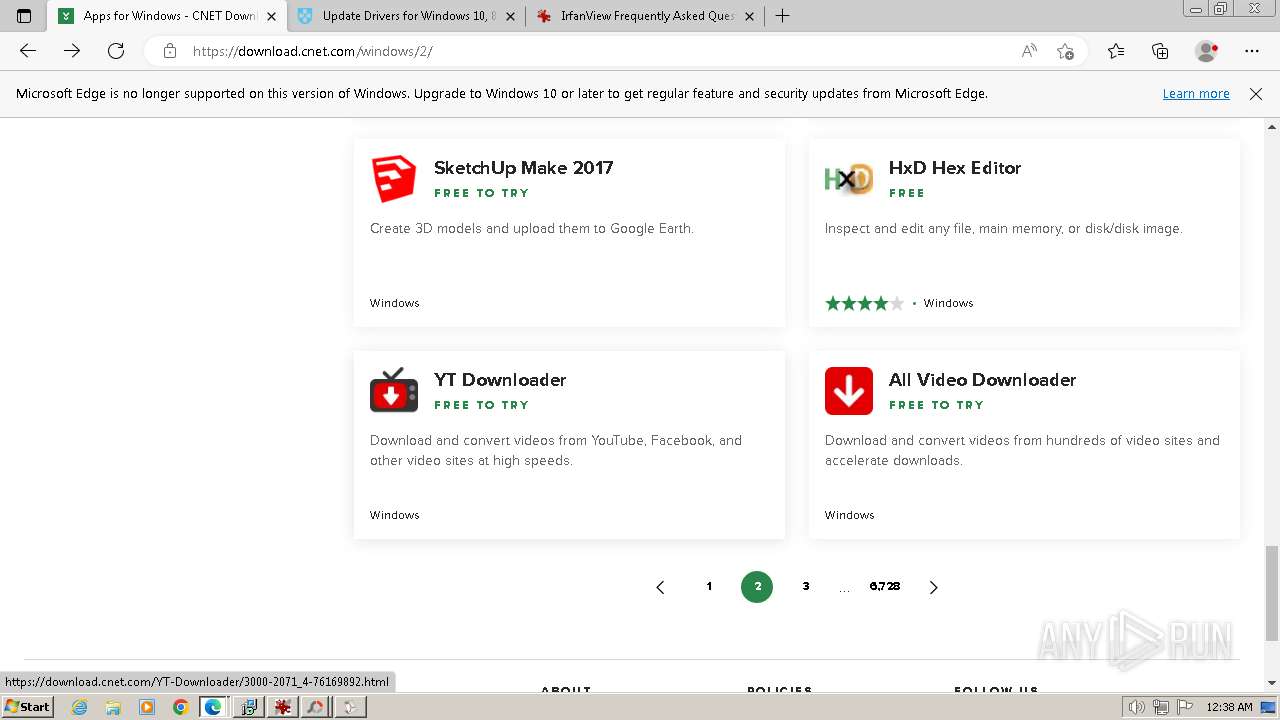The width and height of the screenshot is (1280, 720).
Task: Launch Google Chrome from taskbar
Action: (181, 707)
